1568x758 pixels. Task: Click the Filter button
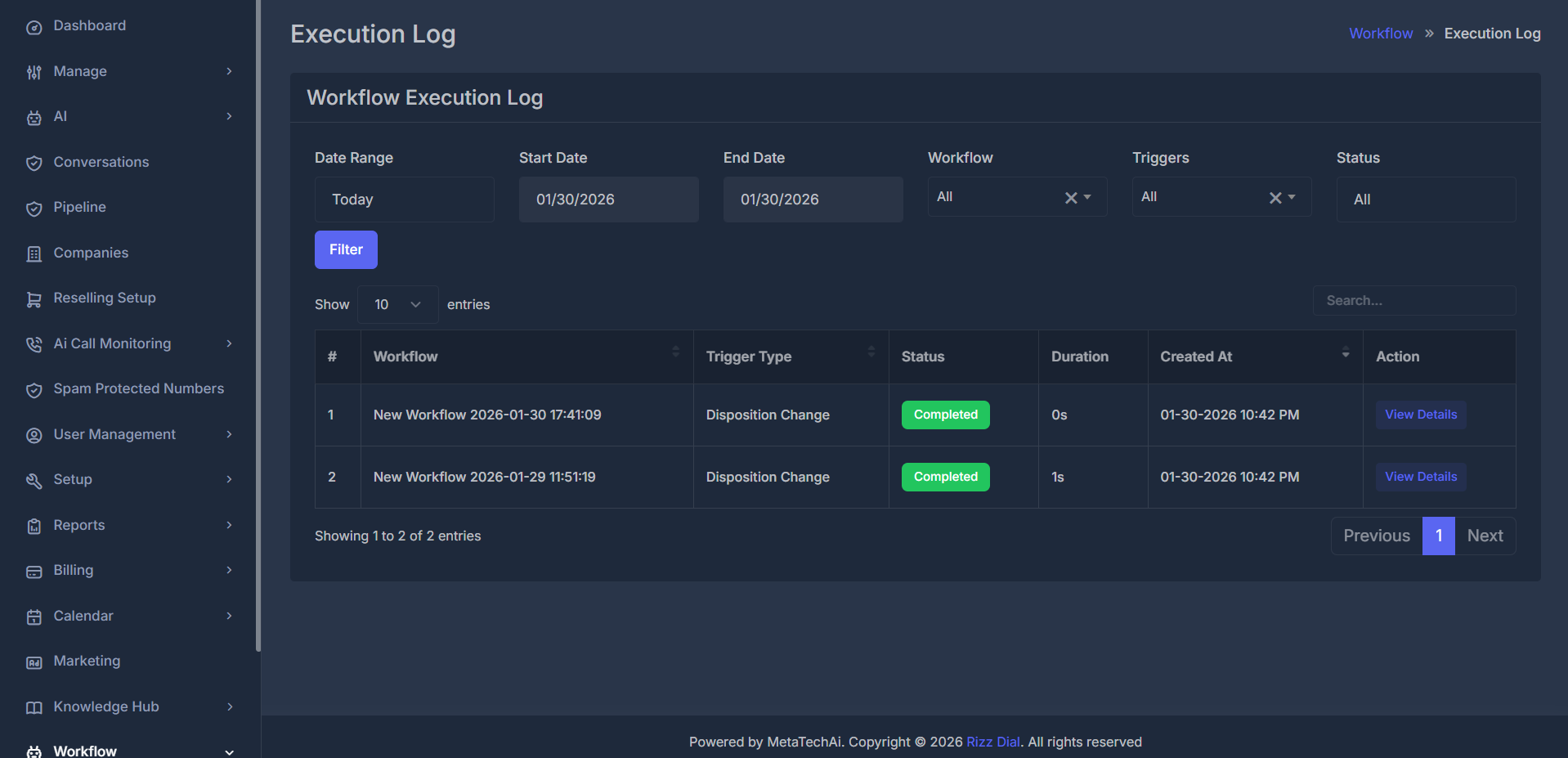coord(346,249)
